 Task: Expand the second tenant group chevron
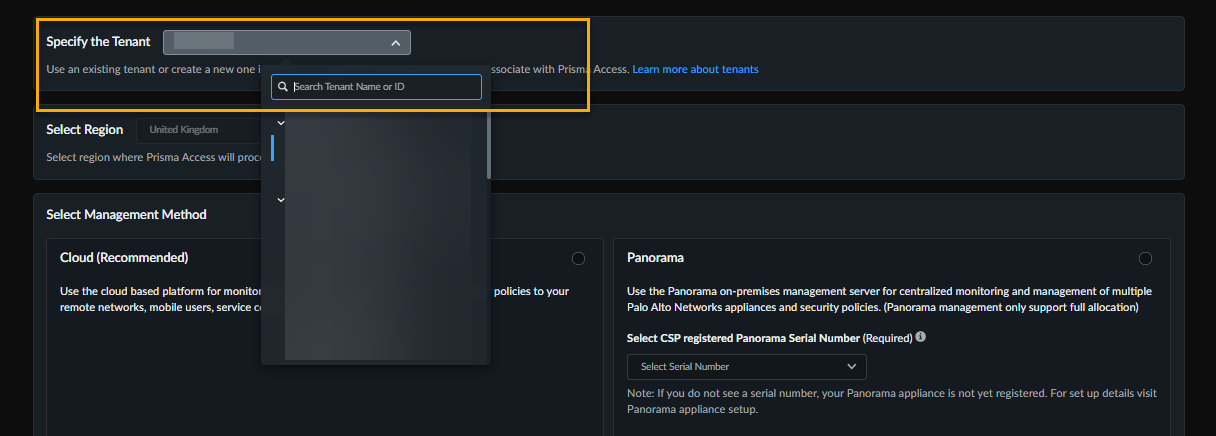tap(281, 200)
